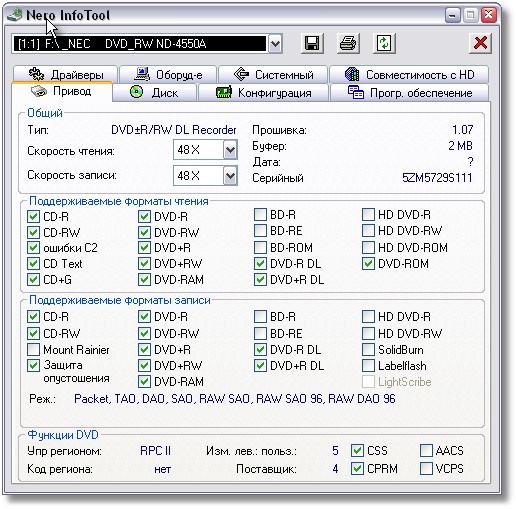The height and width of the screenshot is (509, 516).
Task: Click the windows icon on Прогр. обеспечение tab
Action: point(356,92)
